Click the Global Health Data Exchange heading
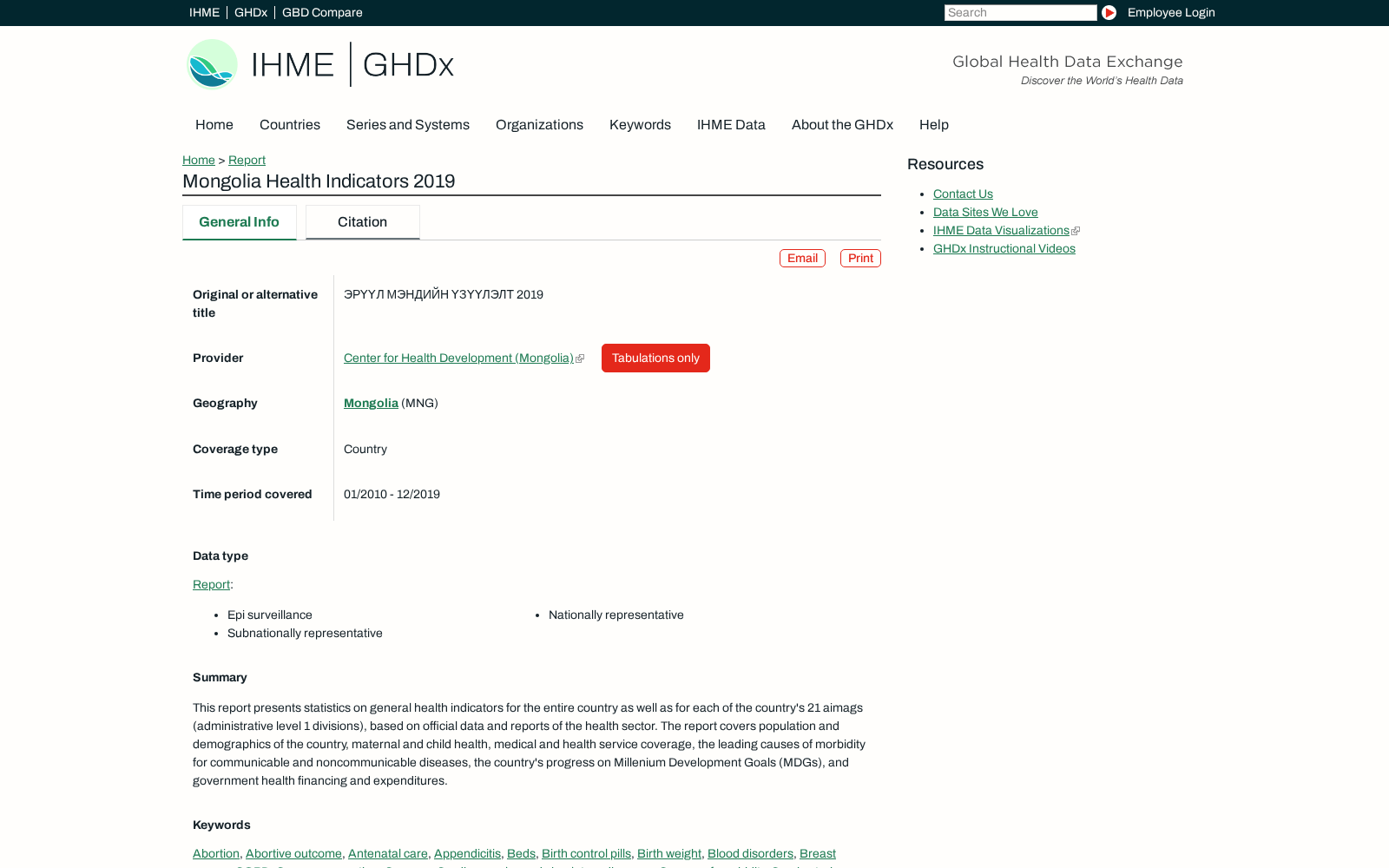 pos(1068,61)
